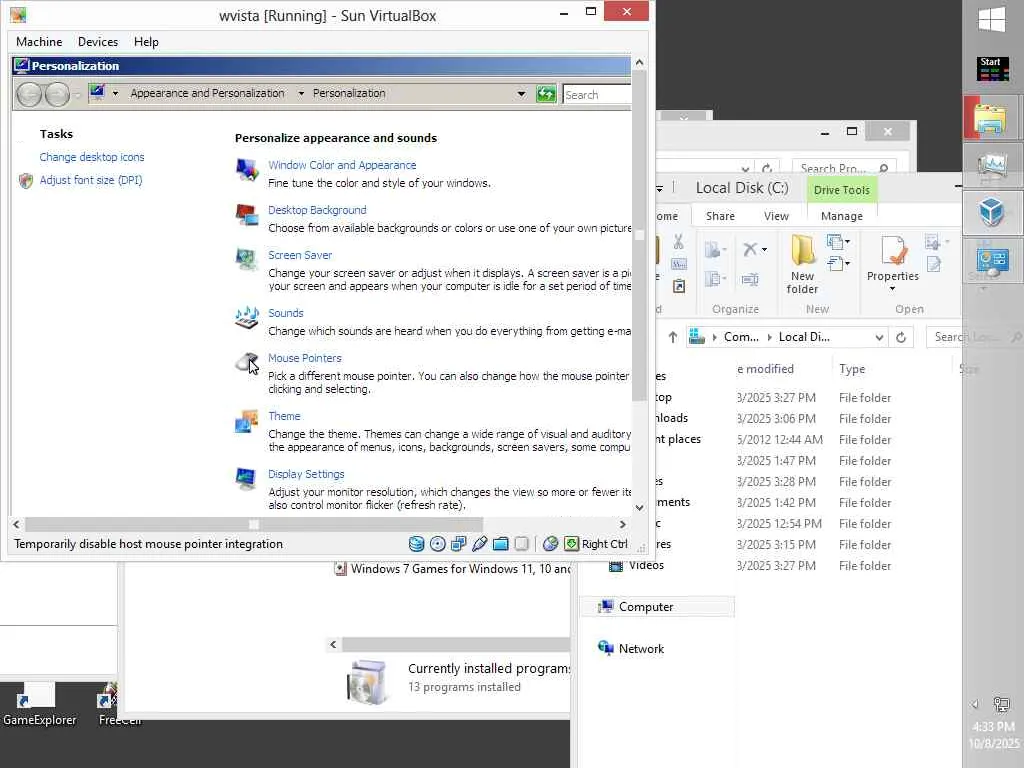Click the Desktop Background icon
Screen dimensions: 1024x768
(247, 215)
